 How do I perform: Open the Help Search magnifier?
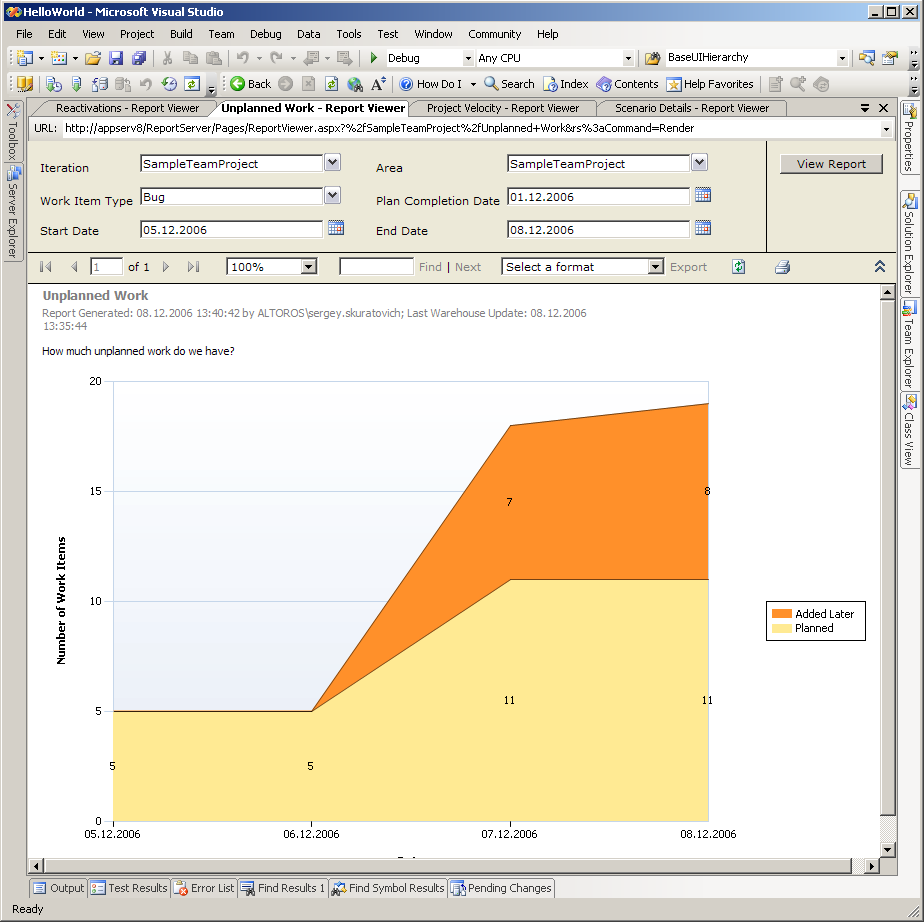tap(509, 84)
